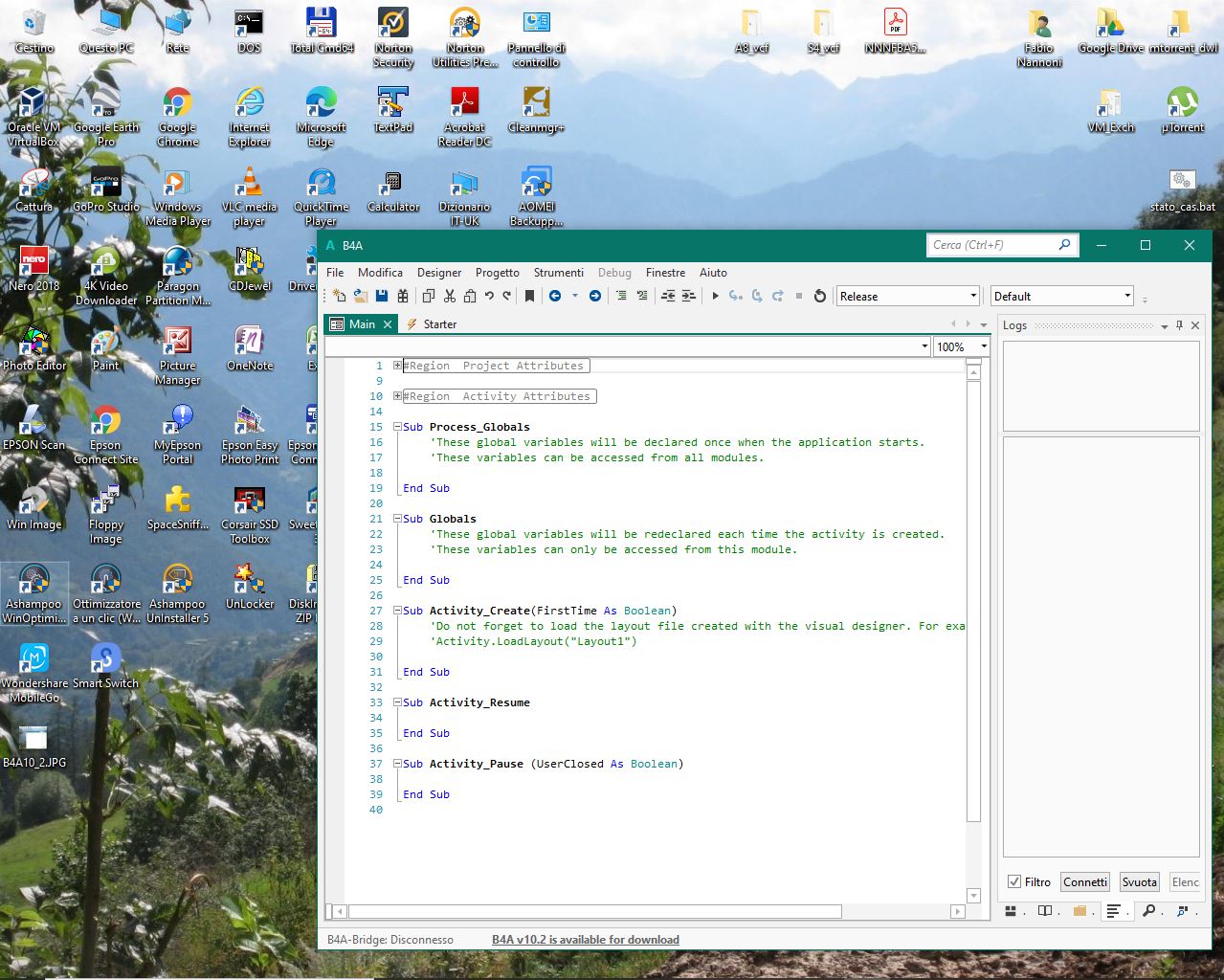
Task: Click the scissors Cut icon
Action: [x=449, y=297]
